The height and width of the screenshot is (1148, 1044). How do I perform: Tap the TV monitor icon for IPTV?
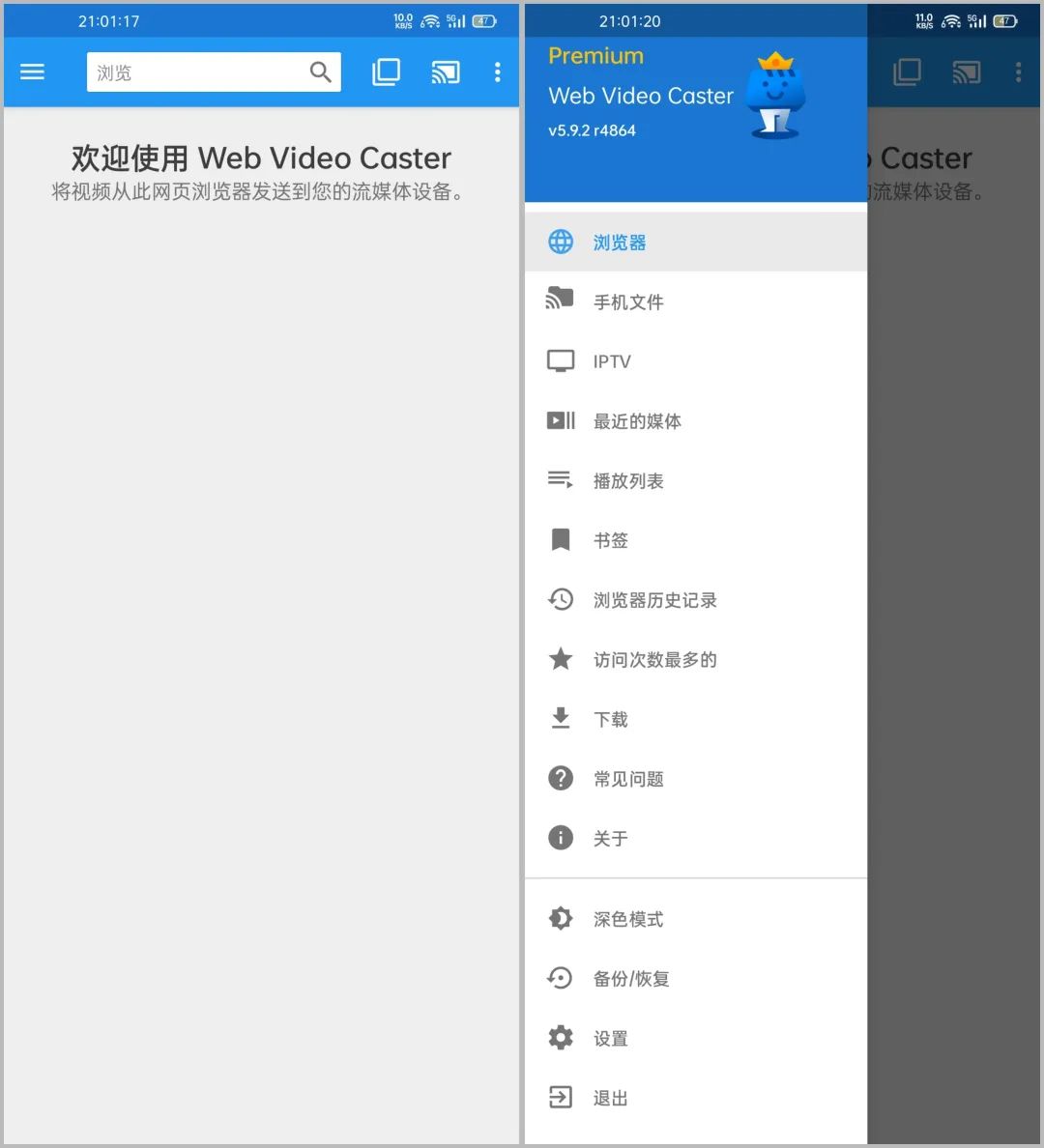point(561,361)
